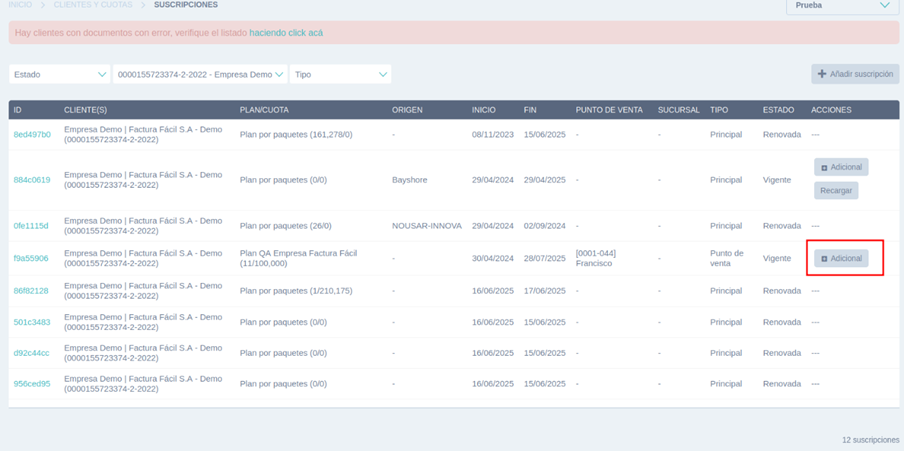The height and width of the screenshot is (451, 904).
Task: Go to Inicio in the breadcrumb
Action: (x=20, y=5)
